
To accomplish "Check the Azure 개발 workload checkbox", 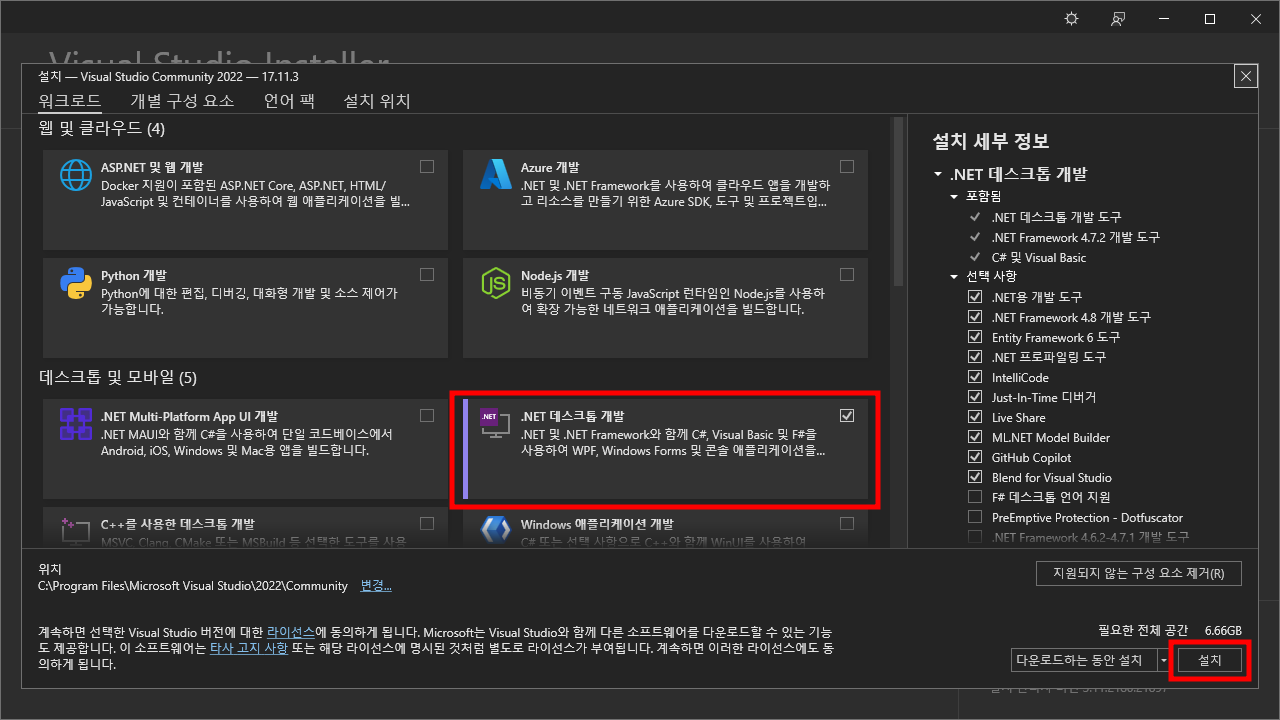I will click(847, 166).
